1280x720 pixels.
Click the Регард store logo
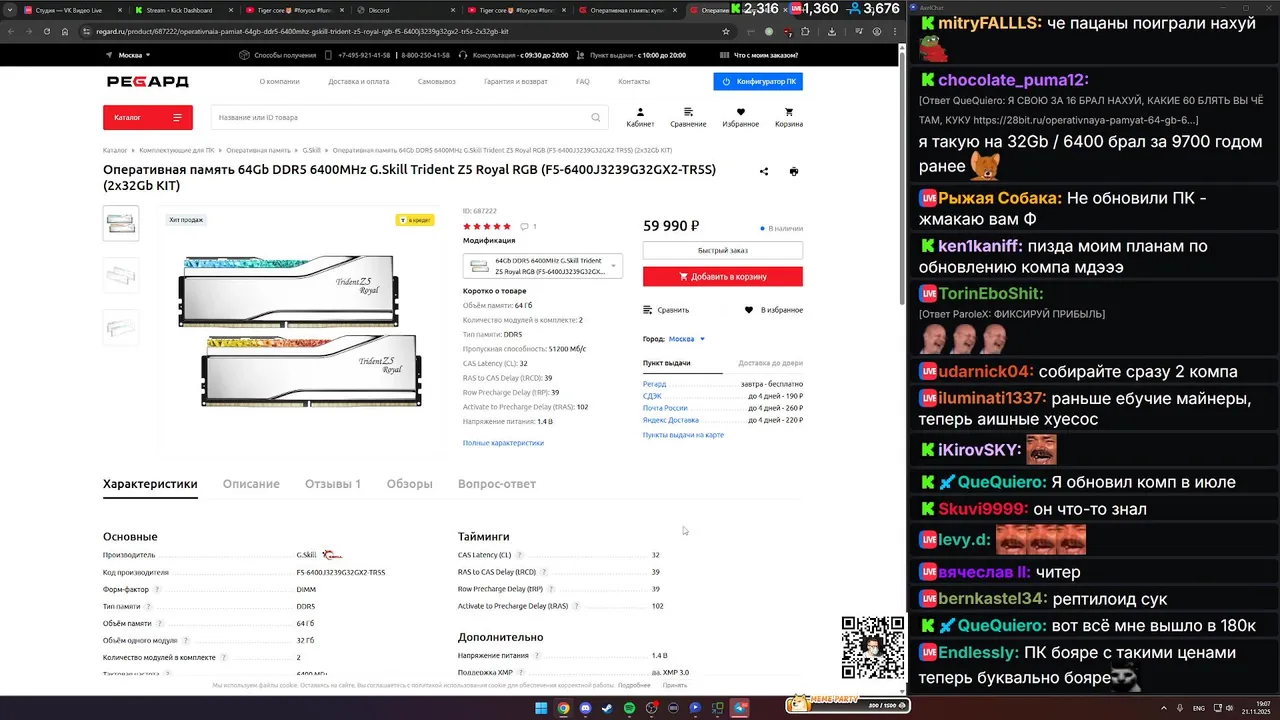(147, 82)
